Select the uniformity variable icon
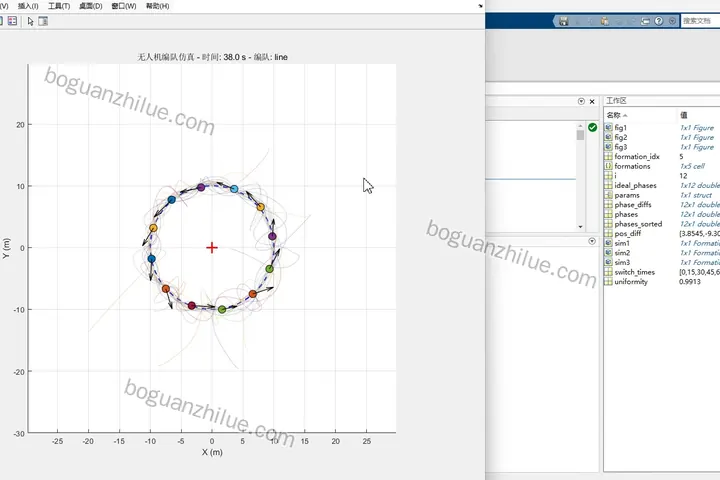The width and height of the screenshot is (720, 480). point(608,282)
